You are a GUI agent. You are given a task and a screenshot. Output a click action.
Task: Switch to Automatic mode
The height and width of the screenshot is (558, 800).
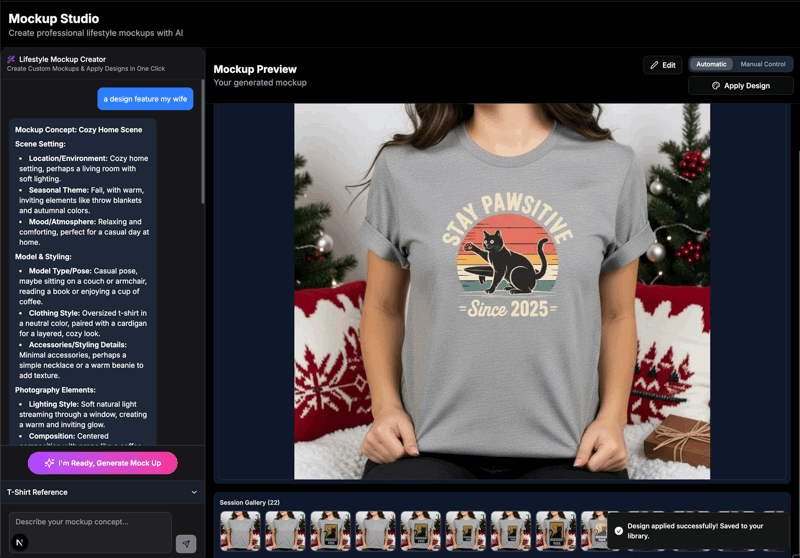[x=711, y=64]
